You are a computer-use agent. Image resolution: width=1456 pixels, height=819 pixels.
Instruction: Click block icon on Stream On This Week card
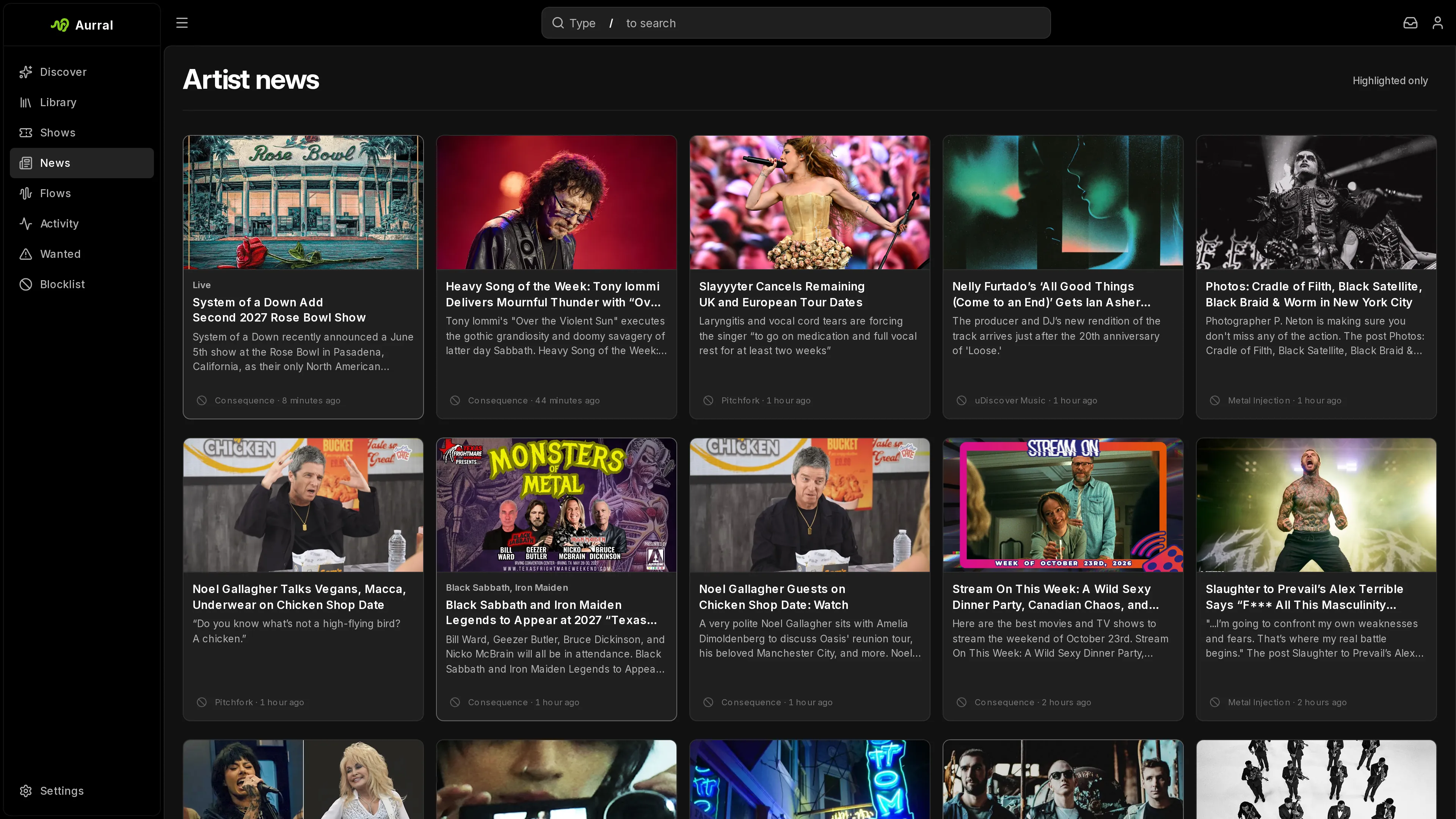[x=962, y=702]
